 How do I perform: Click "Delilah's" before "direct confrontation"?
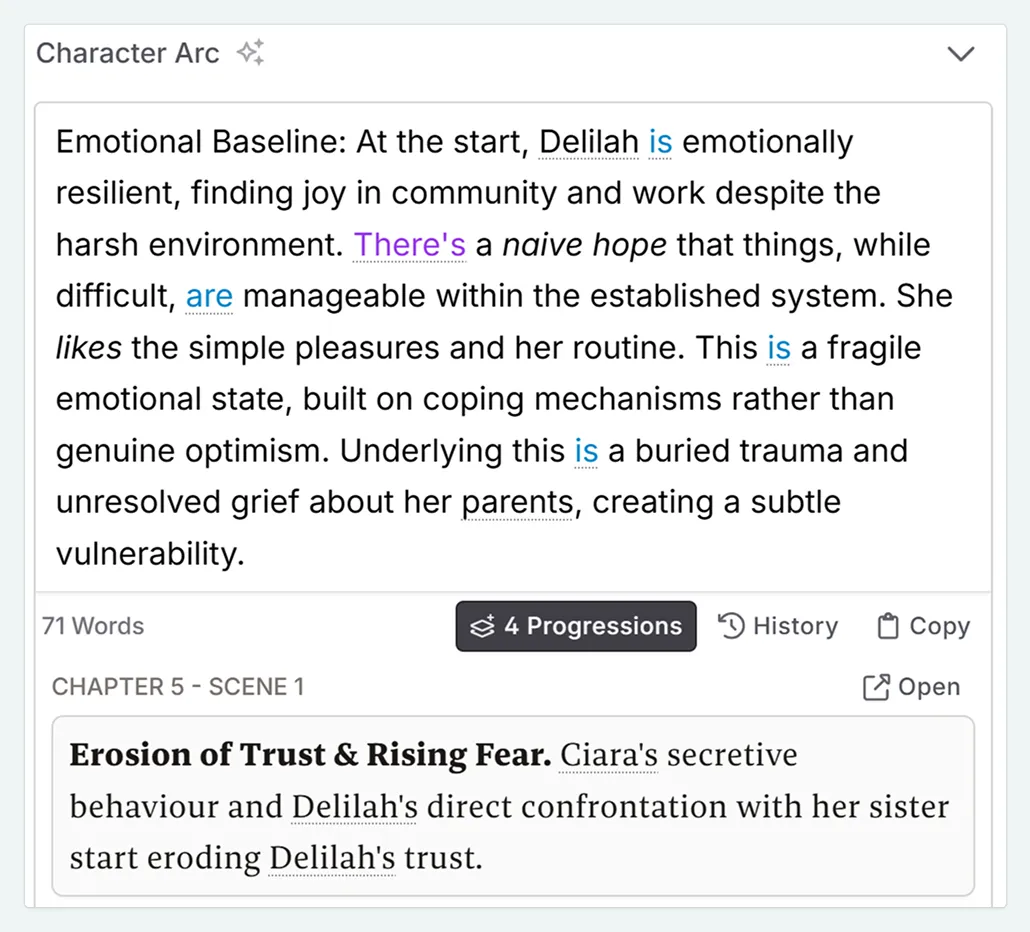[x=354, y=807]
